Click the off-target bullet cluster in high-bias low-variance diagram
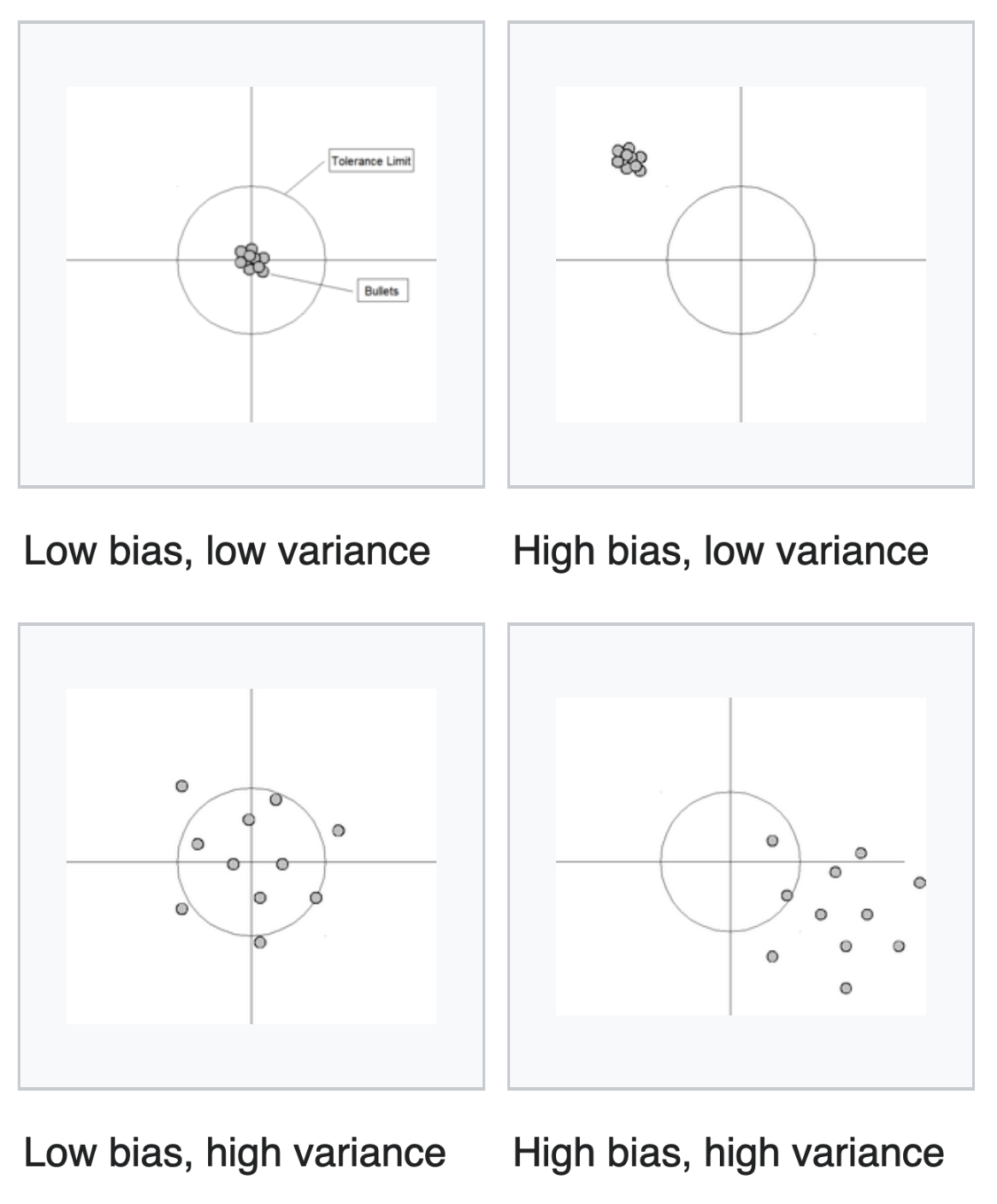The height and width of the screenshot is (1204, 997). (x=630, y=159)
